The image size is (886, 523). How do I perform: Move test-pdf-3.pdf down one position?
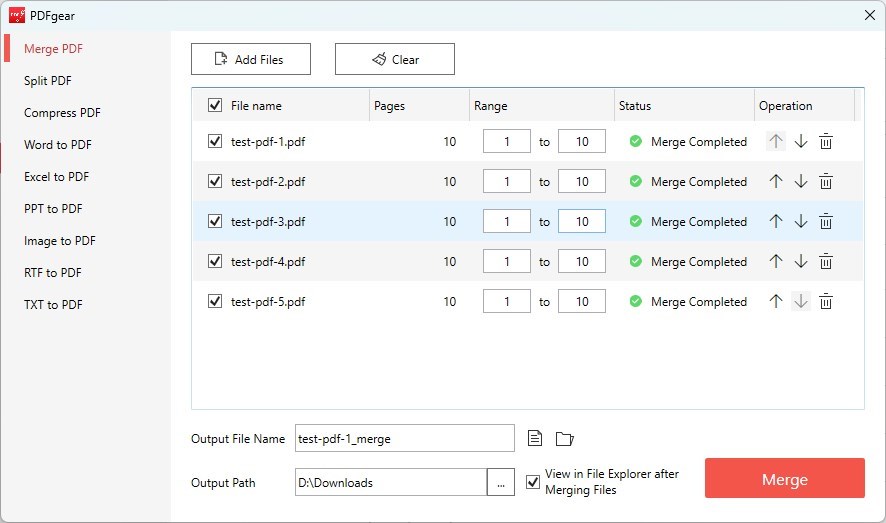[x=801, y=222]
